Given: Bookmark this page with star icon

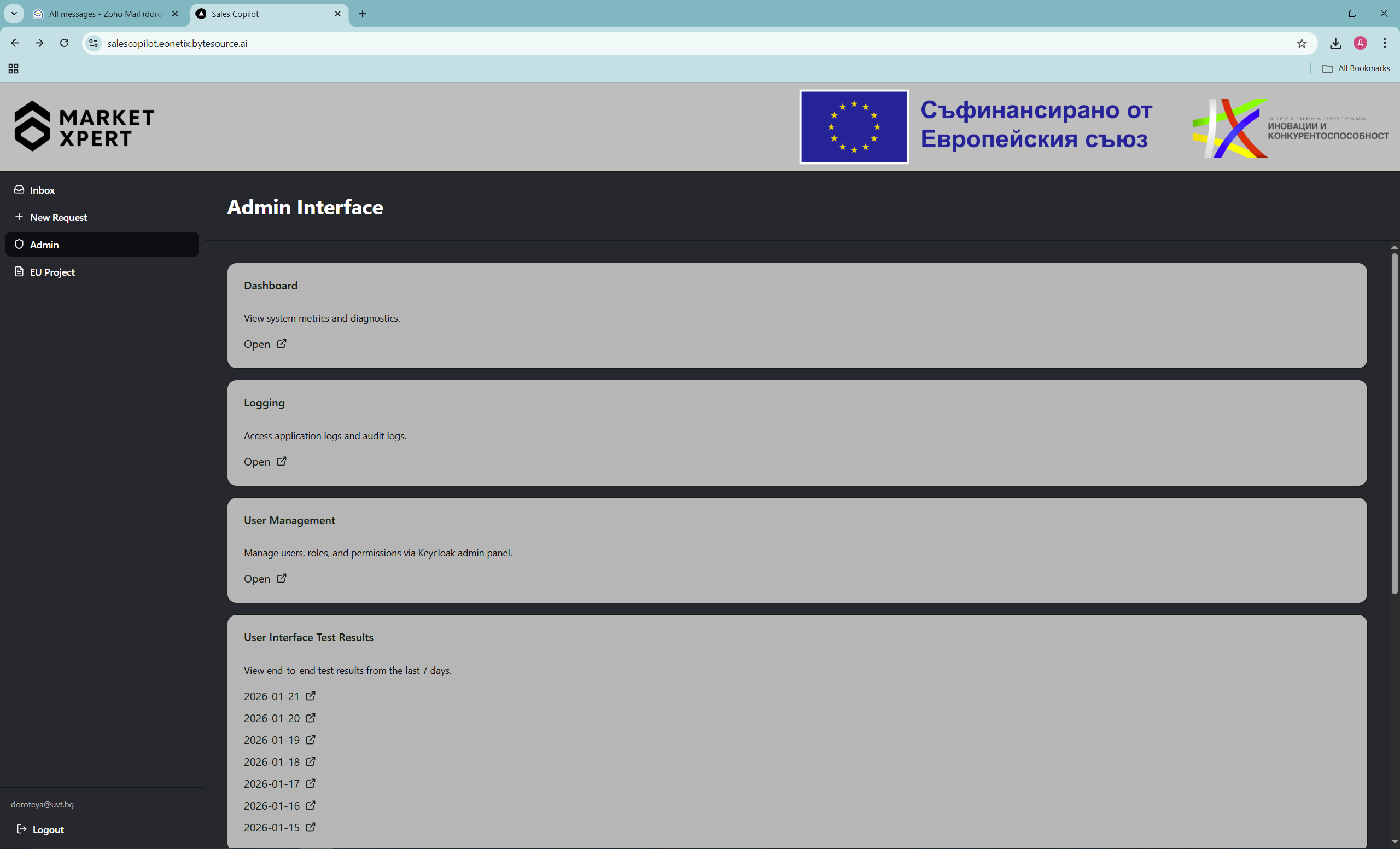Looking at the screenshot, I should pyautogui.click(x=1301, y=43).
